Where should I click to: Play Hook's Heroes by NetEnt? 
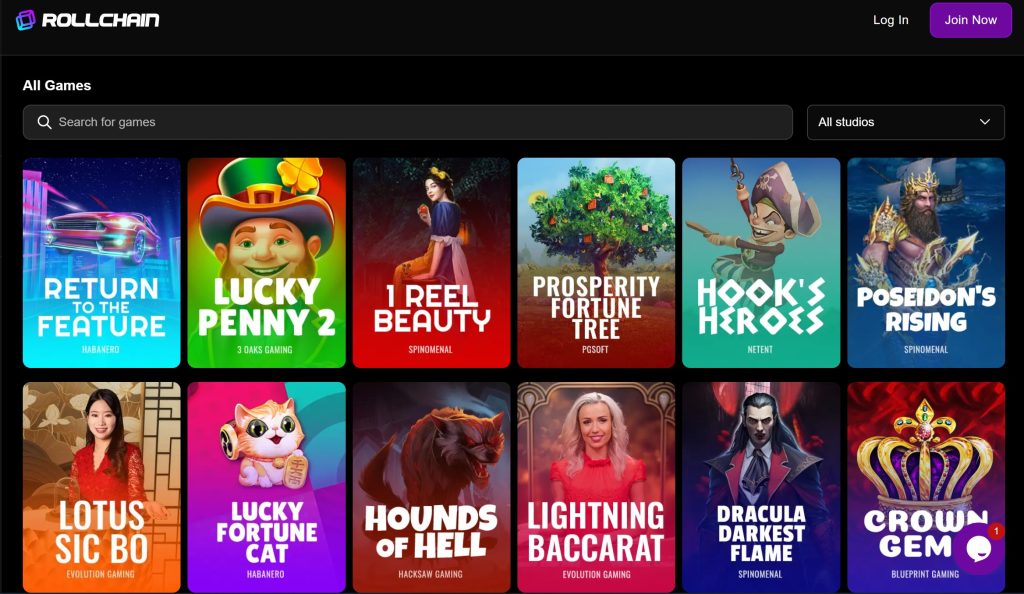point(761,262)
